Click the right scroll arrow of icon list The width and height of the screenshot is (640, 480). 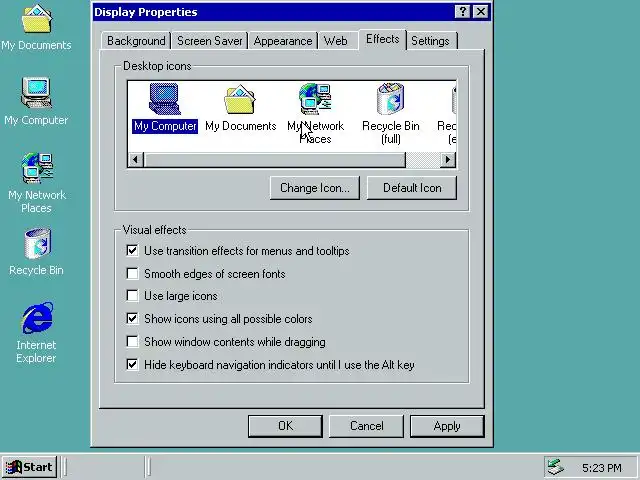coord(448,160)
